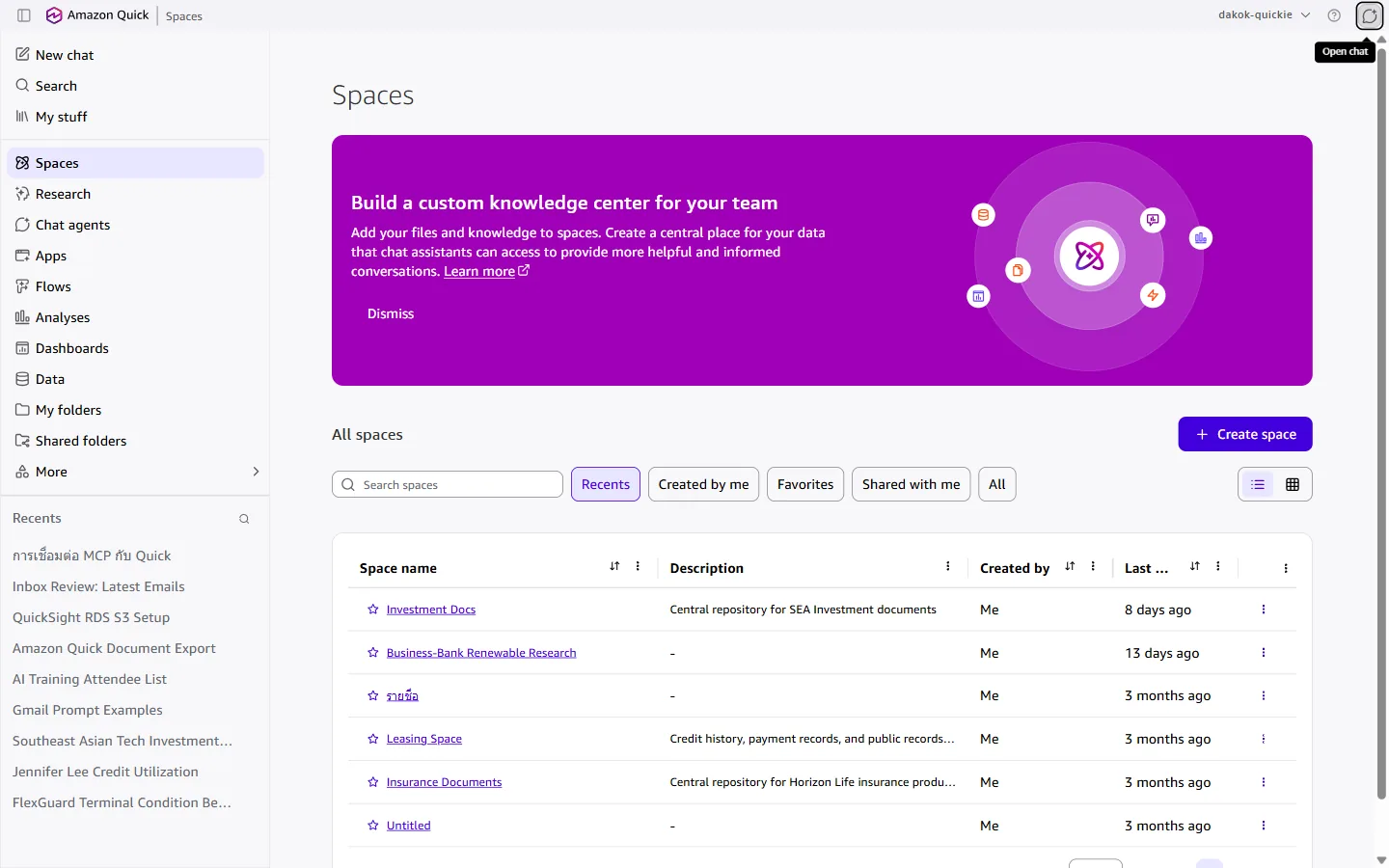
Task: Start a New chat from sidebar
Action: 135,55
